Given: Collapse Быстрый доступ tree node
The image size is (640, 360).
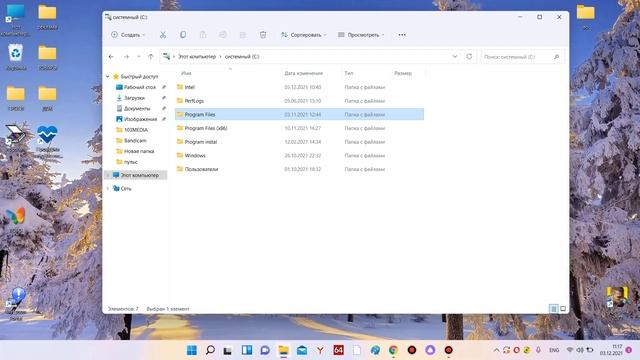Looking at the screenshot, I should 108,76.
